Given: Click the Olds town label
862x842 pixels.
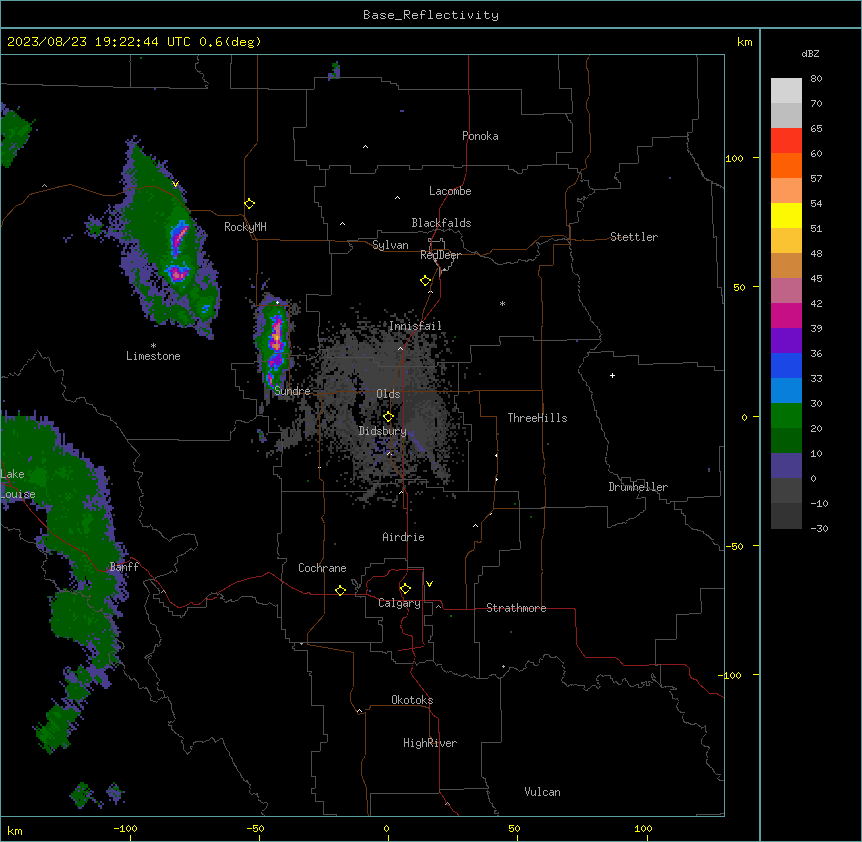Looking at the screenshot, I should tap(388, 394).
